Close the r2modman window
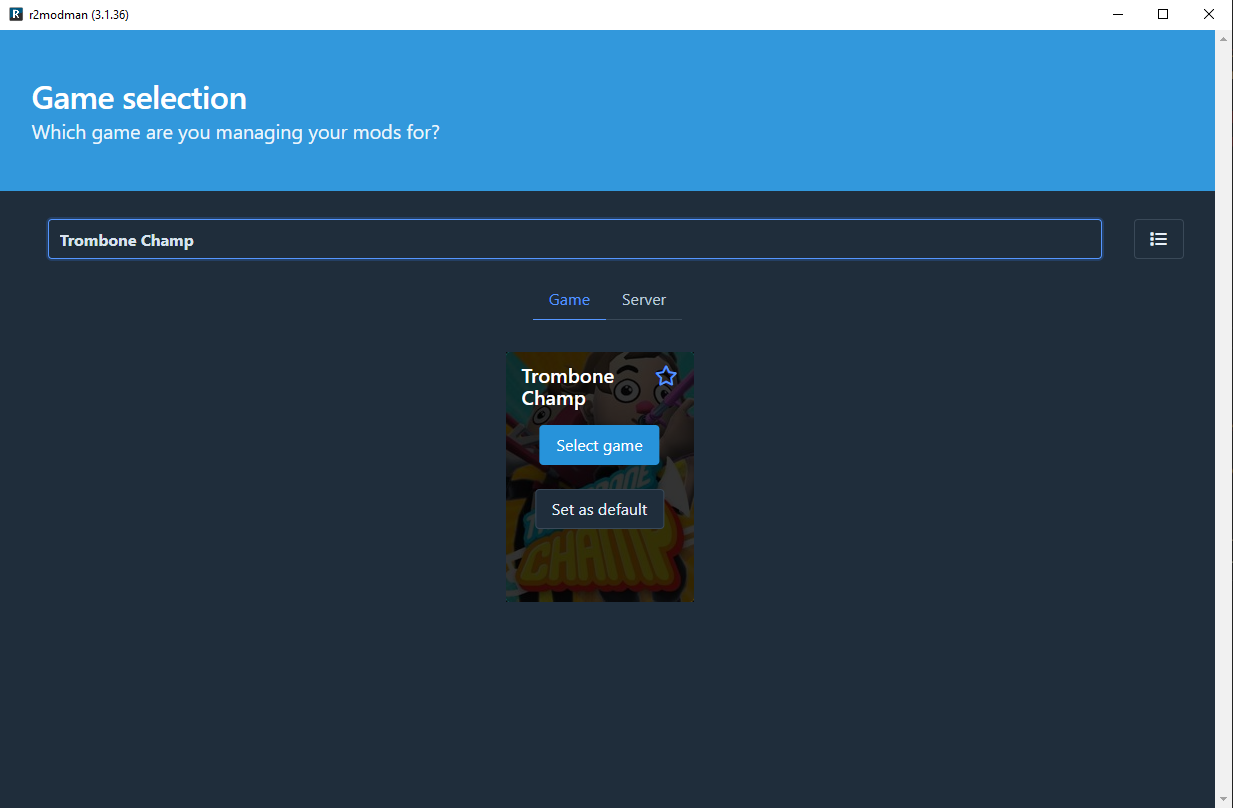Viewport: 1233px width, 808px height. pos(1209,15)
